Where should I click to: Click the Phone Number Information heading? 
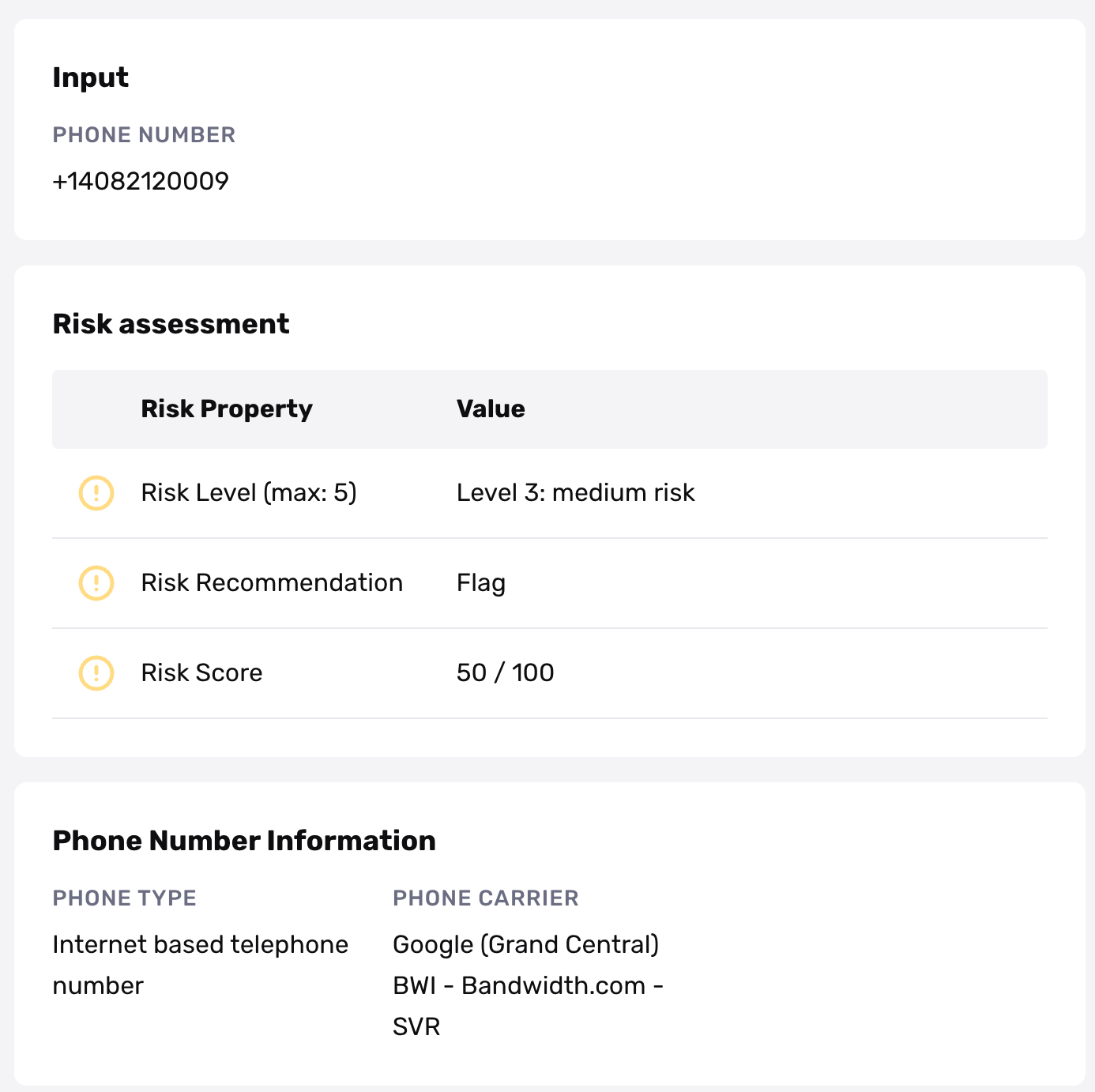point(244,841)
